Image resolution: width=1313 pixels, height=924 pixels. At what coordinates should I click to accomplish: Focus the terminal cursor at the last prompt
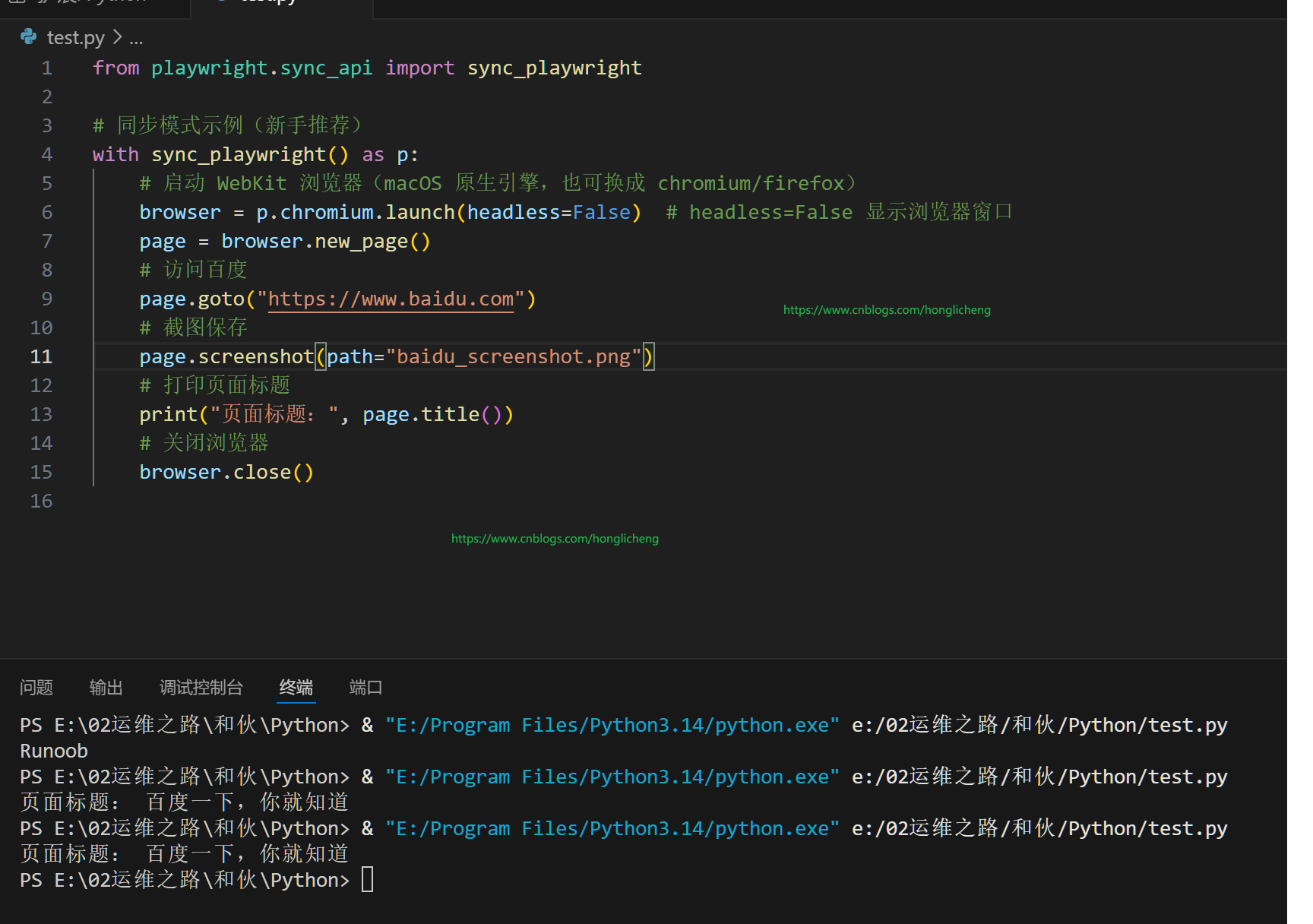pyautogui.click(x=368, y=880)
